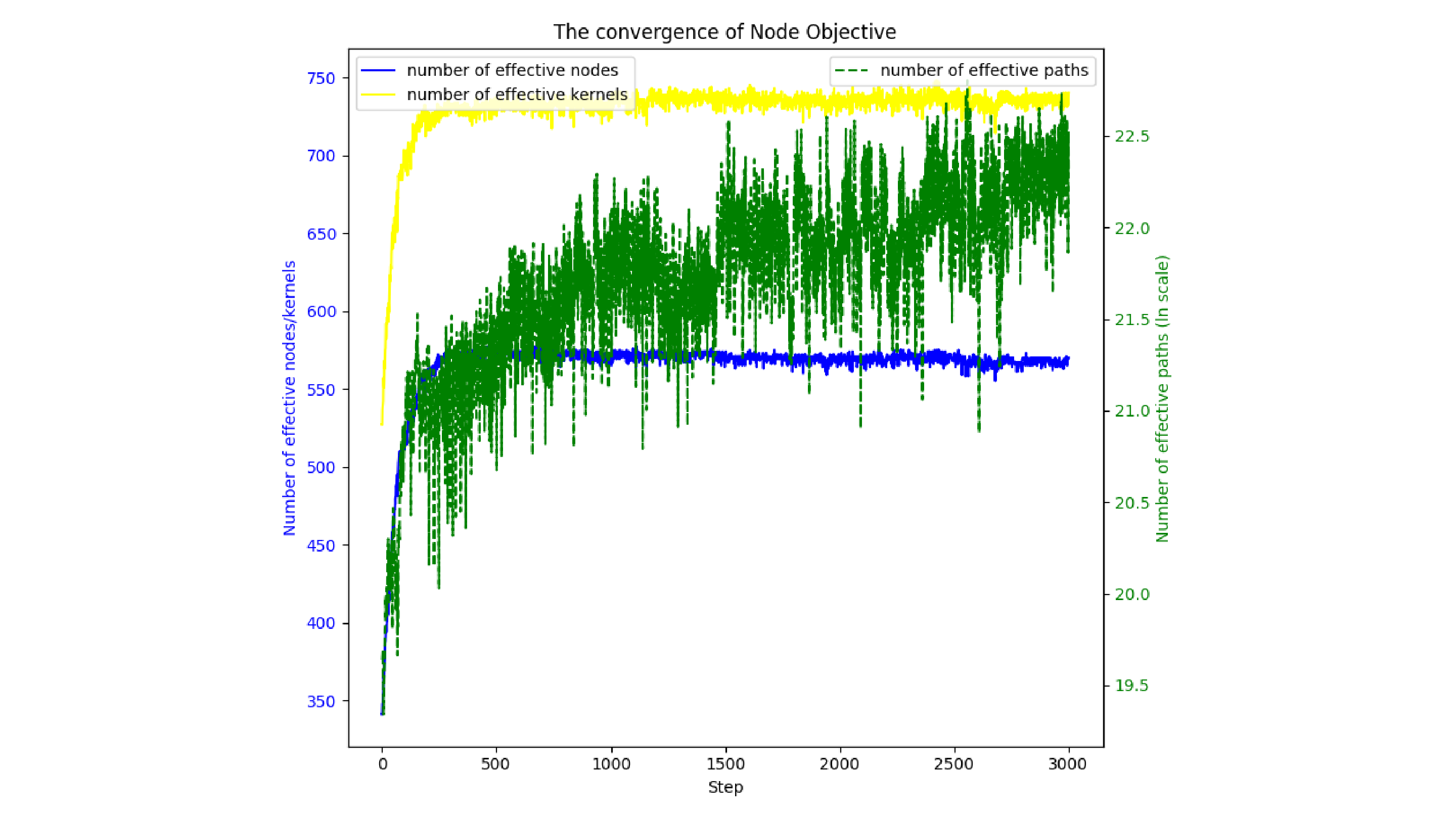This screenshot has width=1456, height=819.
Task: Select the 'number of effective nodes' legend label
Action: pos(512,70)
